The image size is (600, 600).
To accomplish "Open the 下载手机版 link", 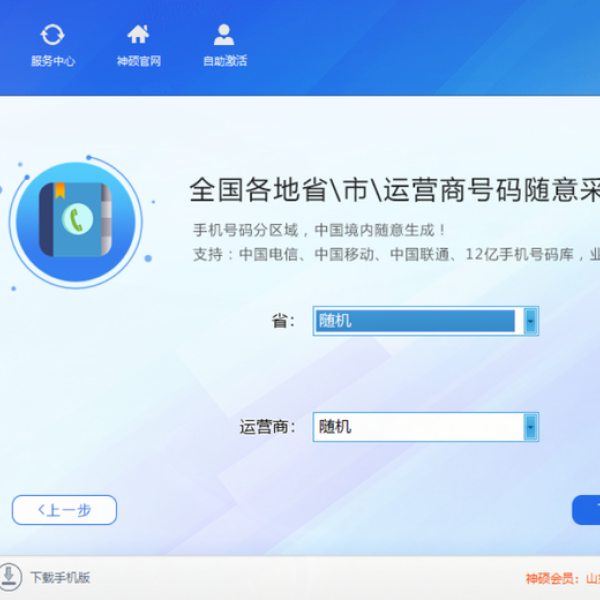I will pyautogui.click(x=60, y=577).
